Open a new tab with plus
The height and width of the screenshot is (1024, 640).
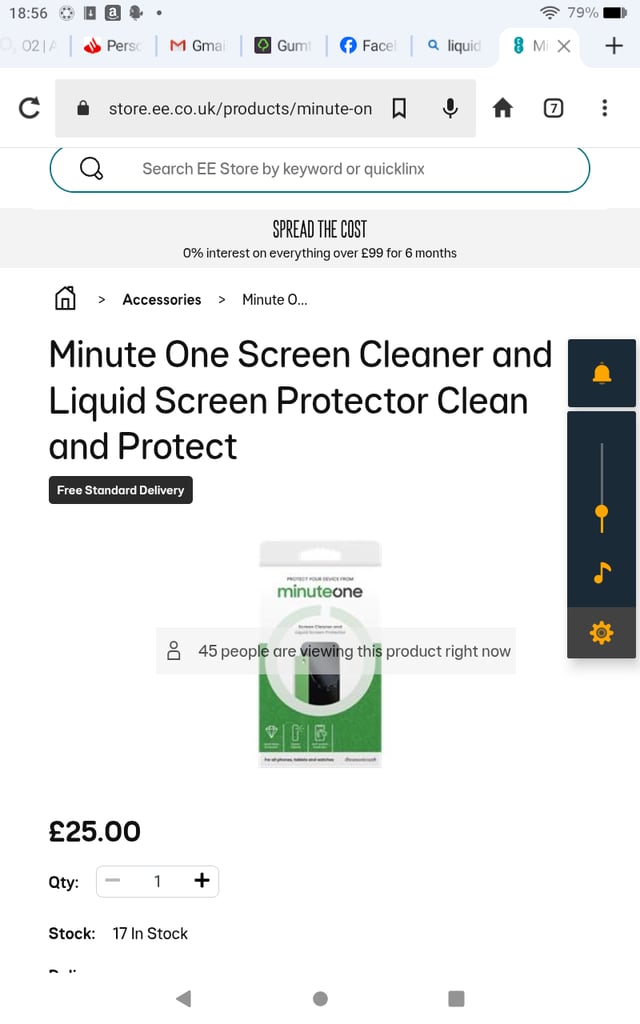coord(614,46)
